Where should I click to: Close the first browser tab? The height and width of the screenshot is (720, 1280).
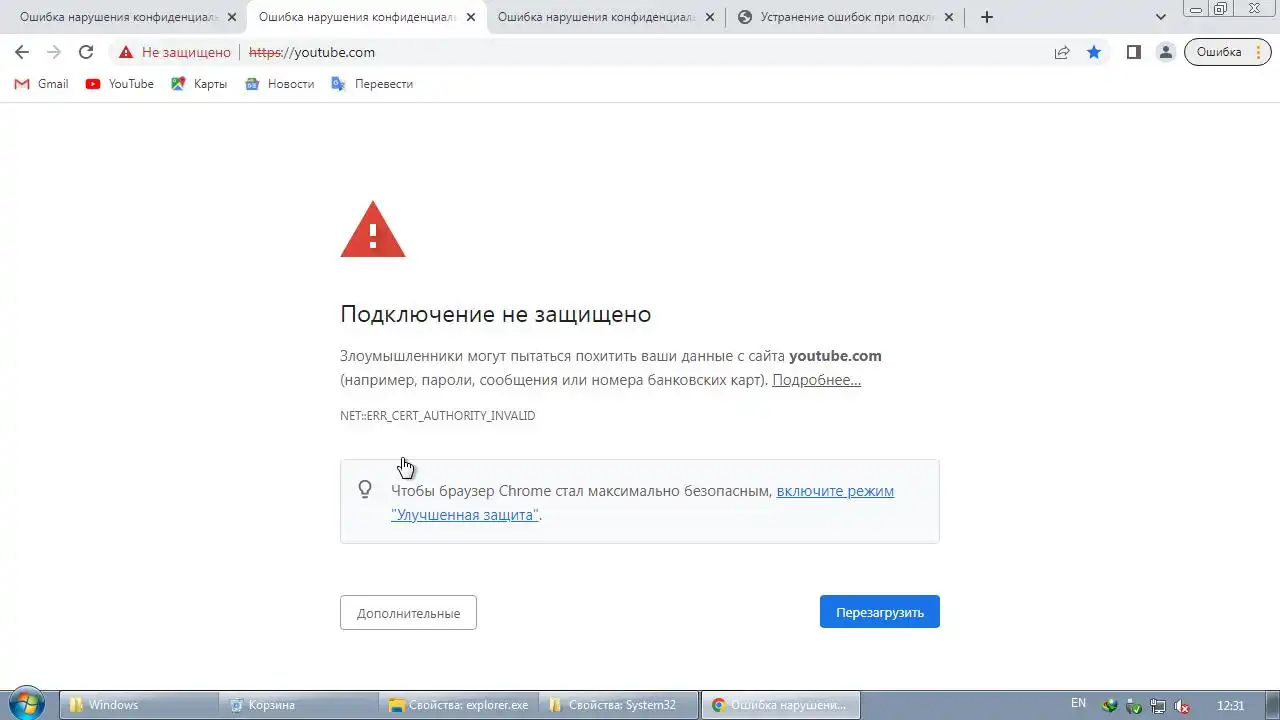[232, 17]
